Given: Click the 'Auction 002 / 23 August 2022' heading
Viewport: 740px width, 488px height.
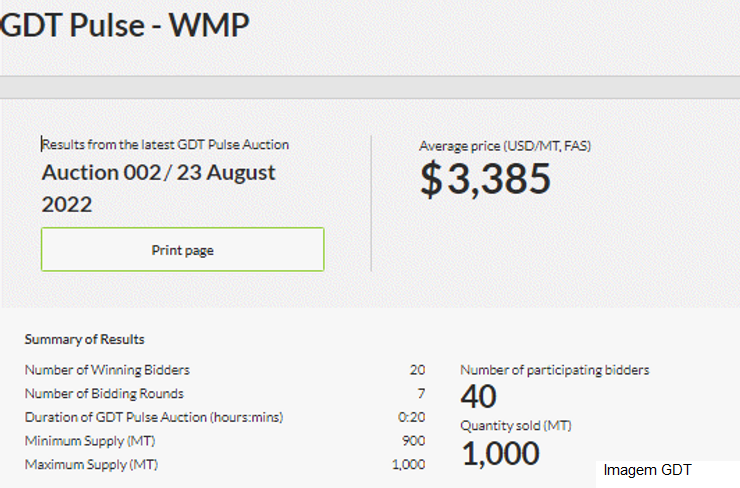Looking at the screenshot, I should point(158,188).
